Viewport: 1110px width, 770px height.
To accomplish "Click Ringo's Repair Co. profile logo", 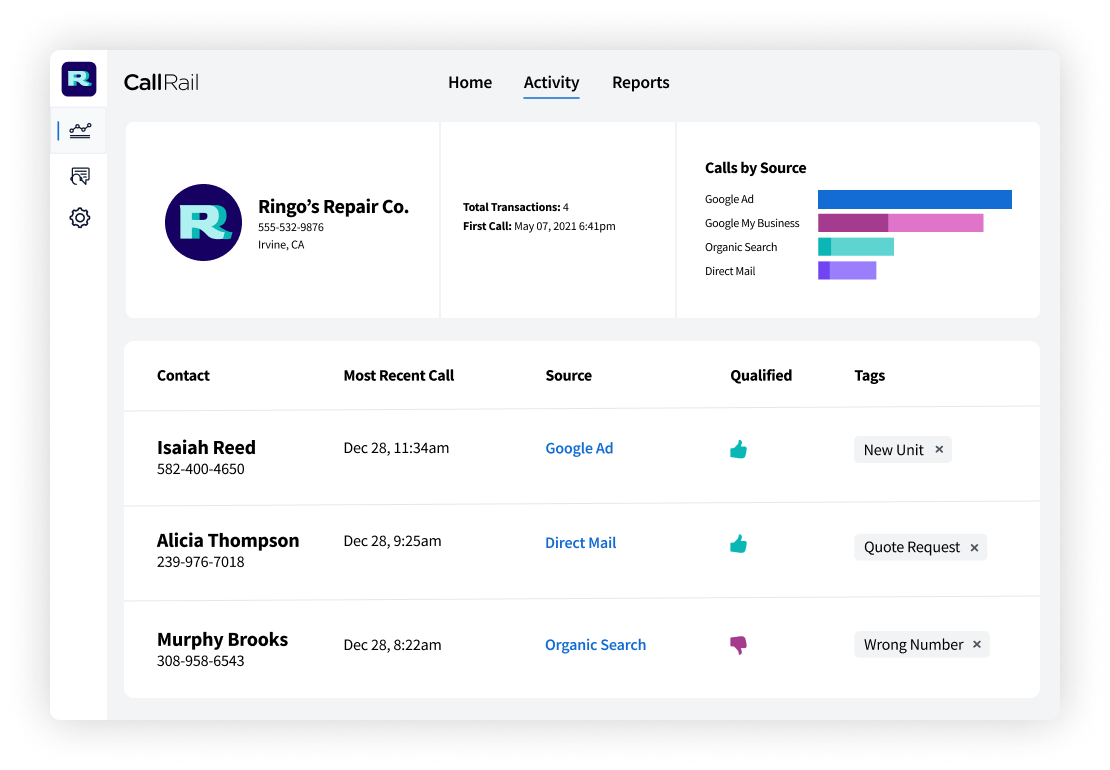I will coord(203,222).
